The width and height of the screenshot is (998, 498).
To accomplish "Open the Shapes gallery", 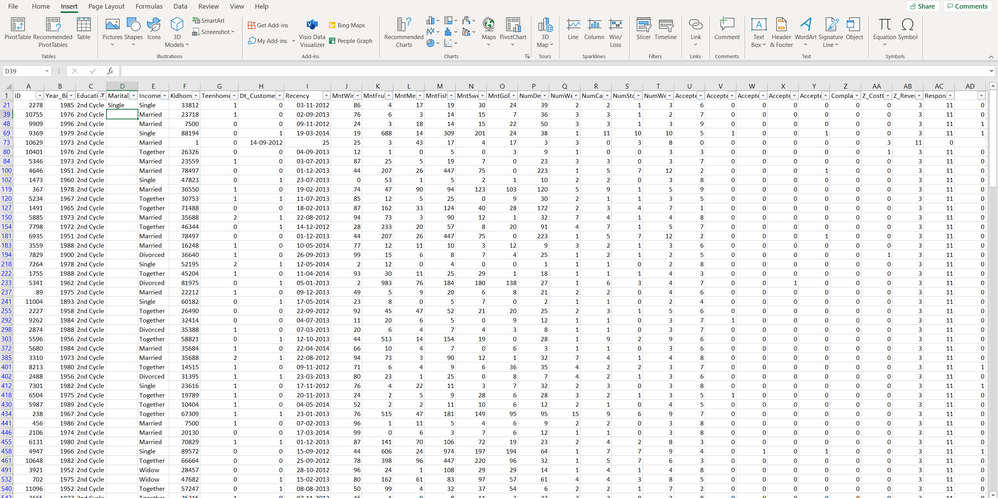I will (x=133, y=33).
